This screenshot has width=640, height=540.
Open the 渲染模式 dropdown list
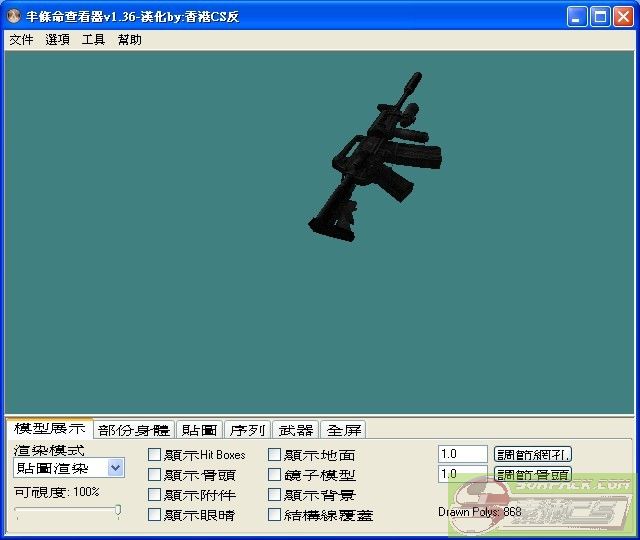[116, 468]
